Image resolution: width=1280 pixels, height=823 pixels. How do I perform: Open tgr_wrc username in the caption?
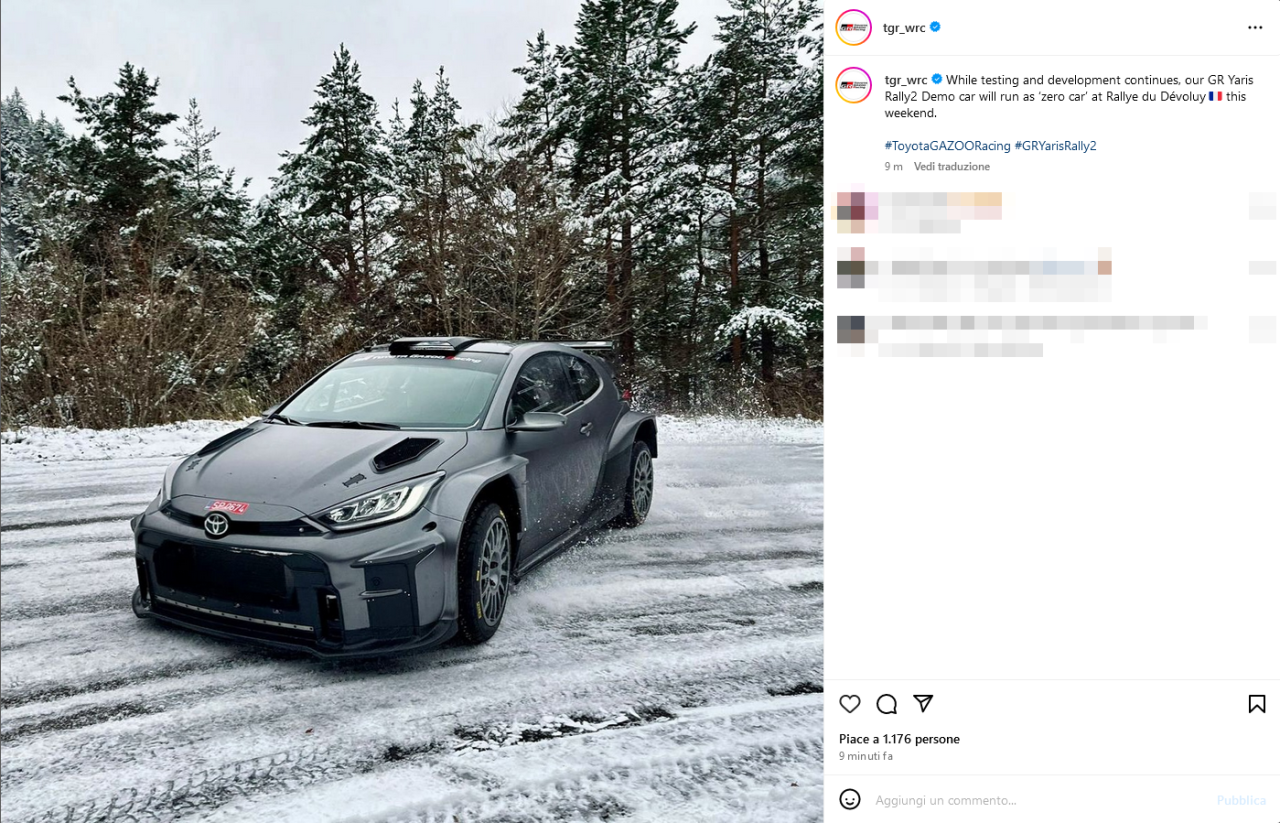(906, 80)
